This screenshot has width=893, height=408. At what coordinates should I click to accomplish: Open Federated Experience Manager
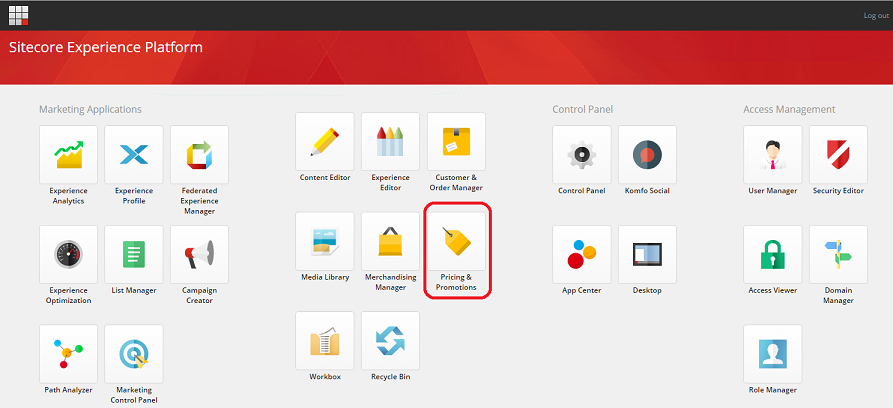pos(200,154)
